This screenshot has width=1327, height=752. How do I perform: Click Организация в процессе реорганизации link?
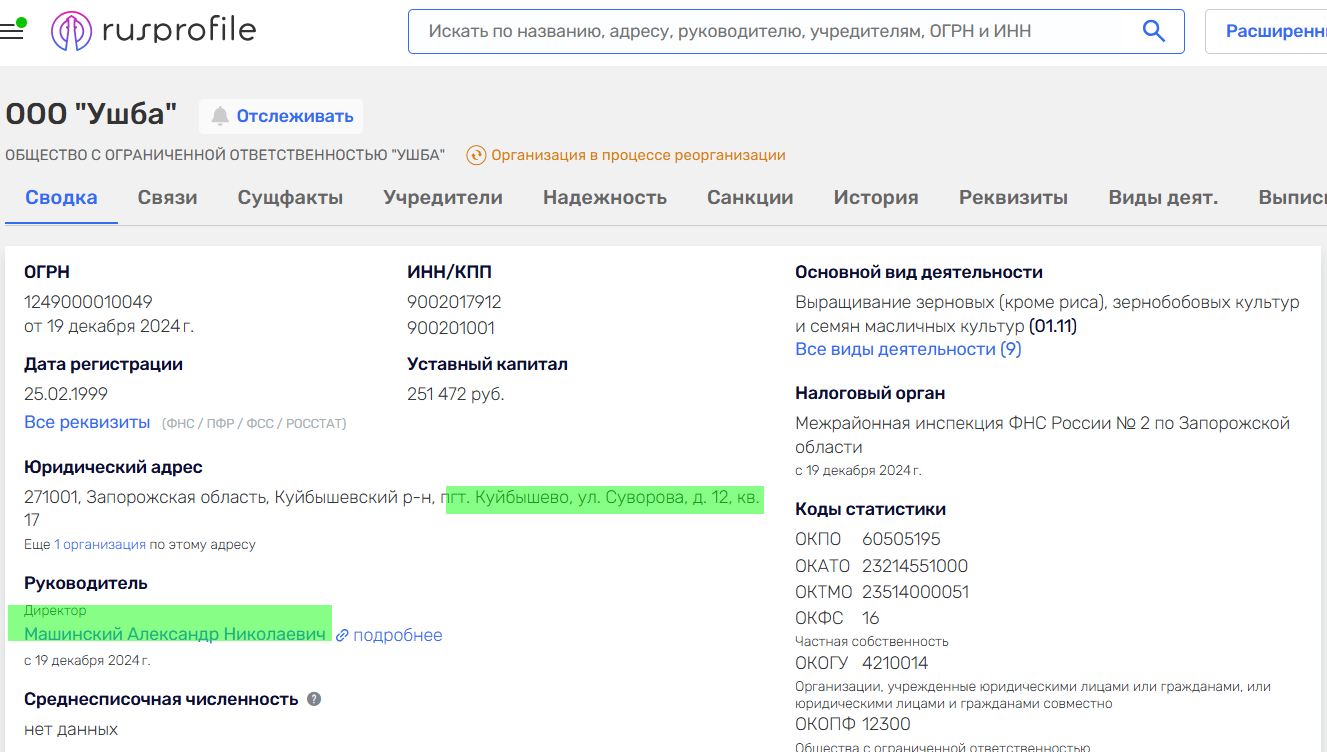point(638,155)
